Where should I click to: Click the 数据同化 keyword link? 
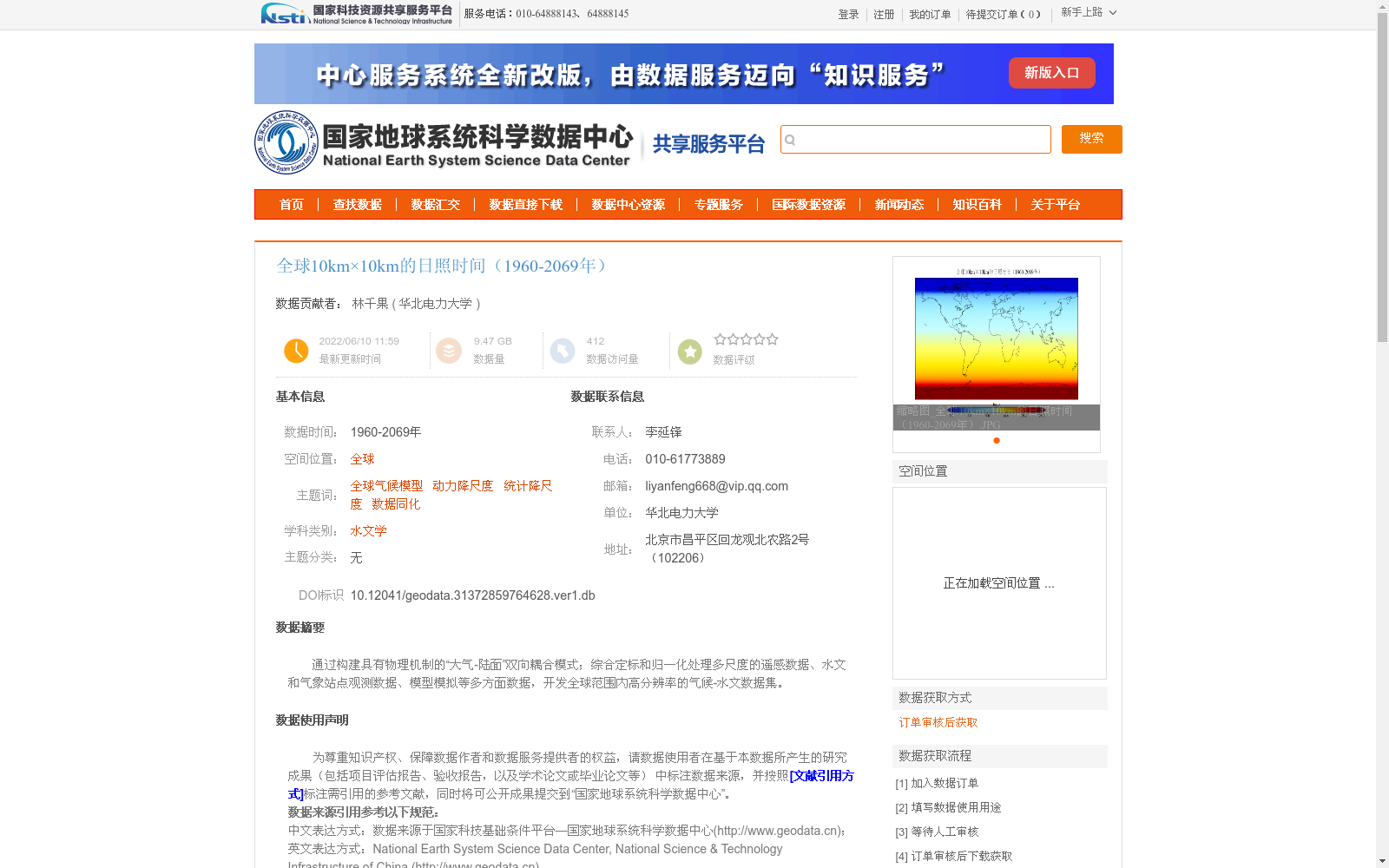click(396, 504)
